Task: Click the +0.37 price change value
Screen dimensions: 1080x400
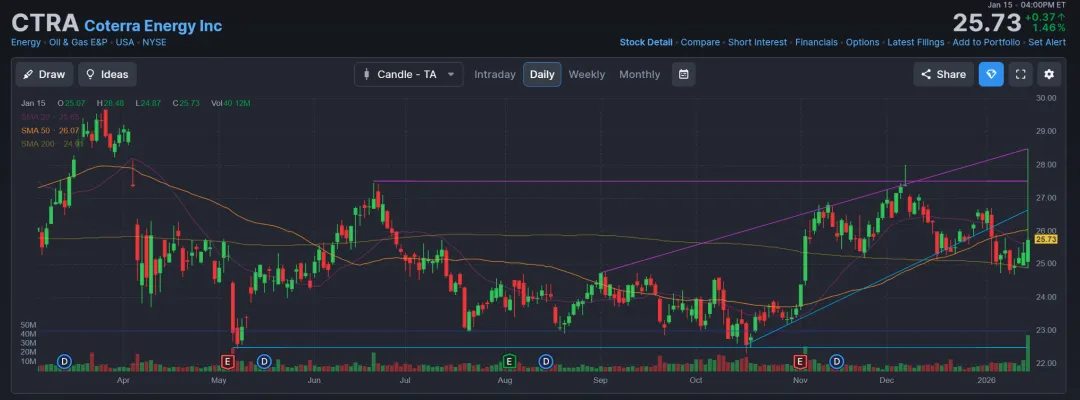Action: tap(1045, 17)
